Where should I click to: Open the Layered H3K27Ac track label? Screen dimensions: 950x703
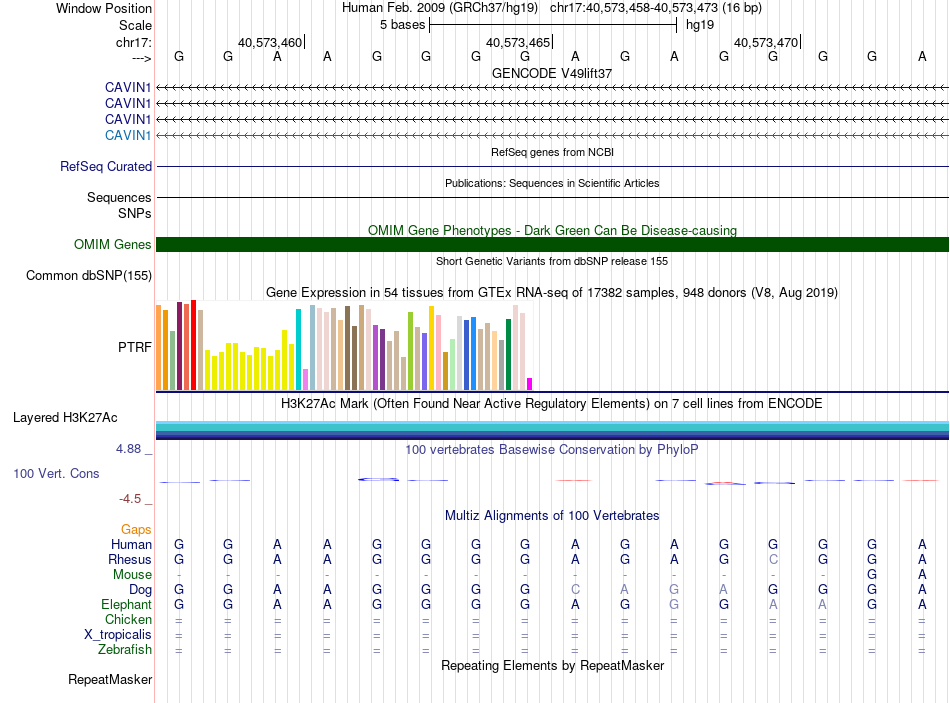pyautogui.click(x=65, y=418)
